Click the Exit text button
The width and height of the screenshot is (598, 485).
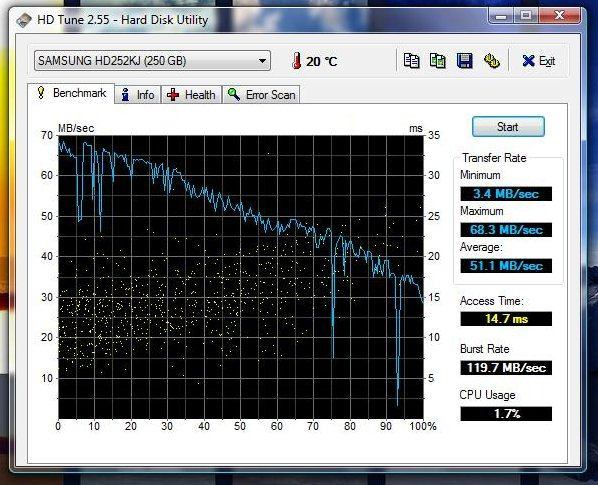[x=547, y=61]
